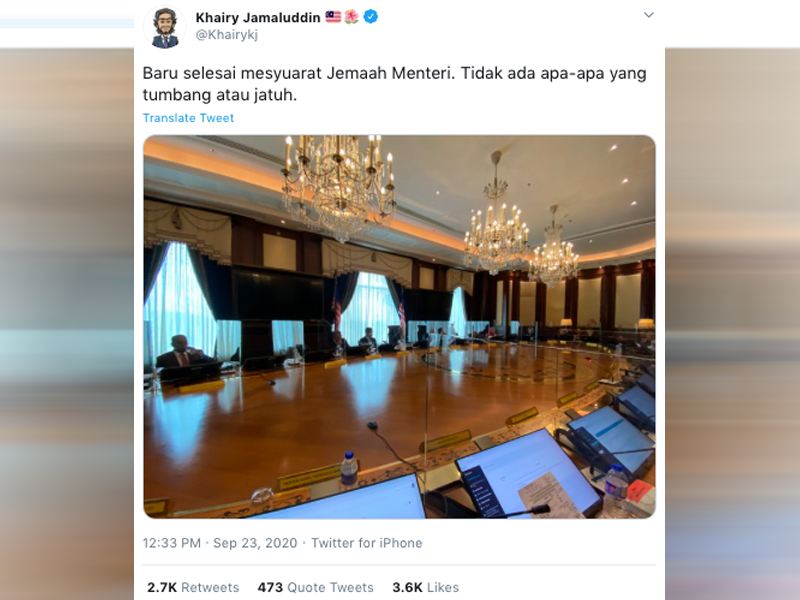Click the water bottle on the table in the photo
800x600 pixels.
click(x=348, y=470)
